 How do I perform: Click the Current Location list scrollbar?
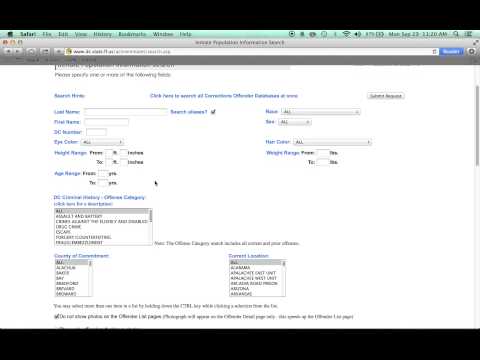tap(284, 278)
